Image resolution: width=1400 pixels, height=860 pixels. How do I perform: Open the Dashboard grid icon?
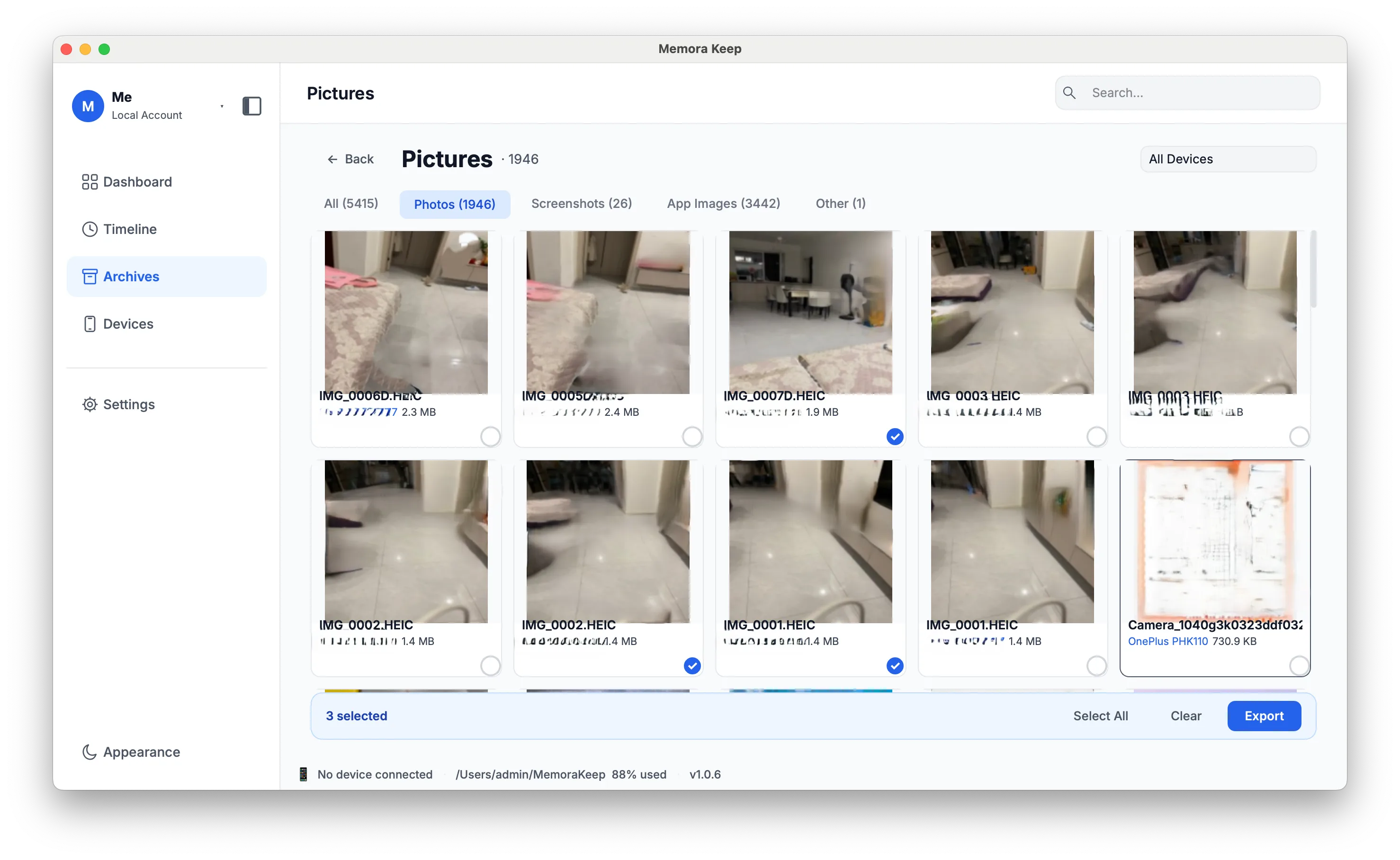[x=90, y=182]
